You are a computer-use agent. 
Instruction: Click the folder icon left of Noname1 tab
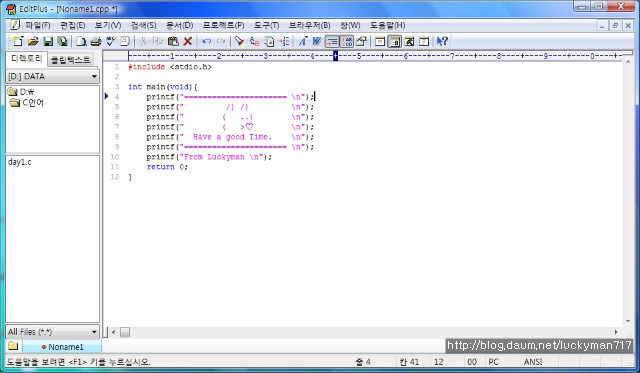click(x=13, y=346)
